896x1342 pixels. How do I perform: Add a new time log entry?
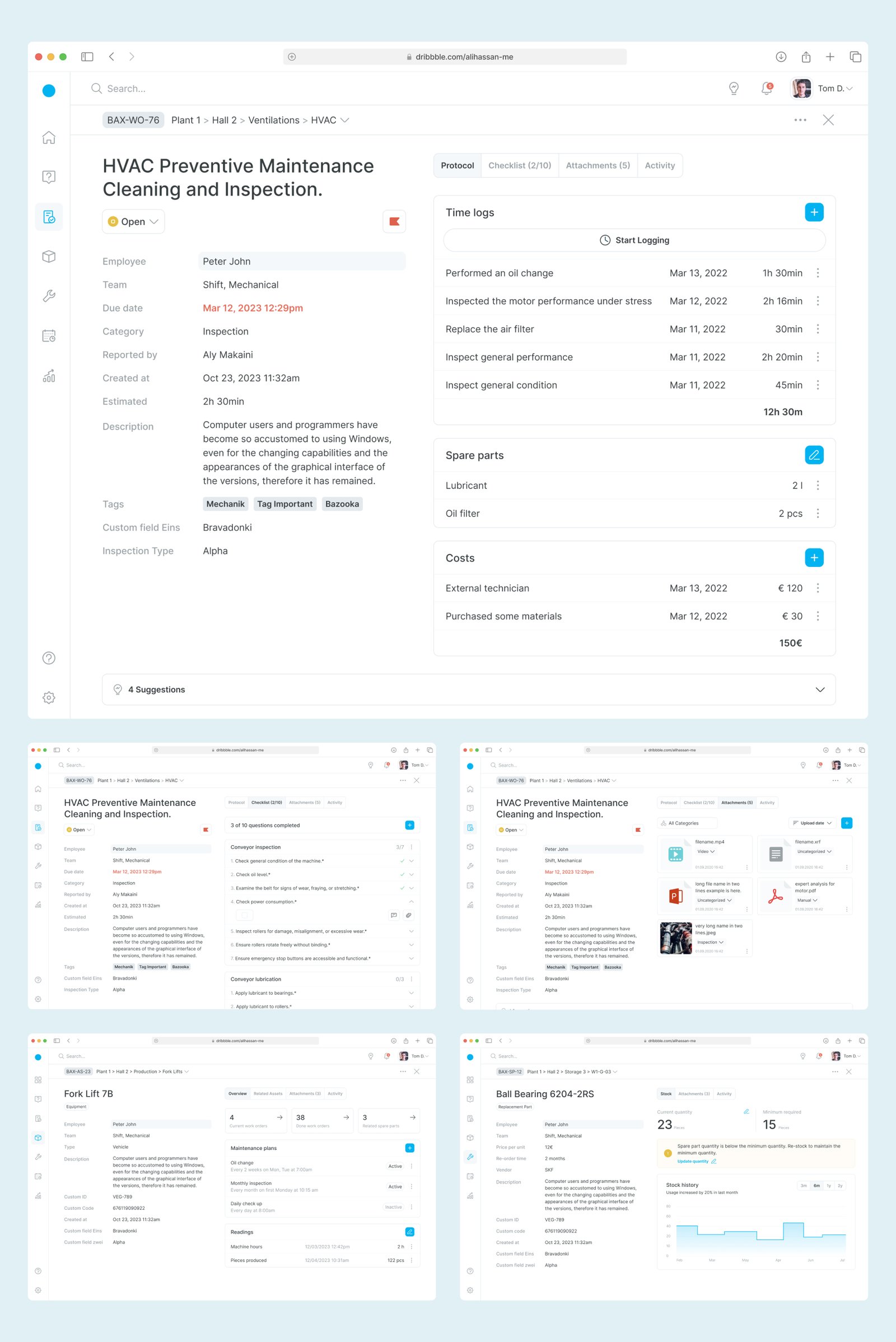click(814, 212)
